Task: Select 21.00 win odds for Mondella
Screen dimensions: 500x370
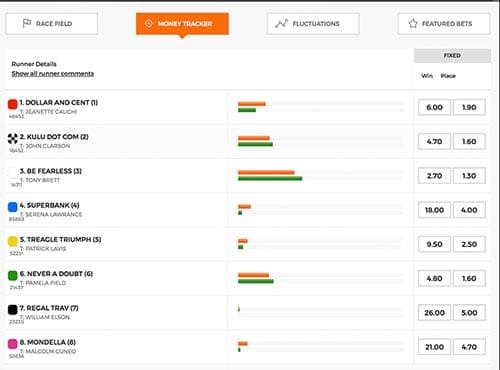Action: tap(434, 347)
